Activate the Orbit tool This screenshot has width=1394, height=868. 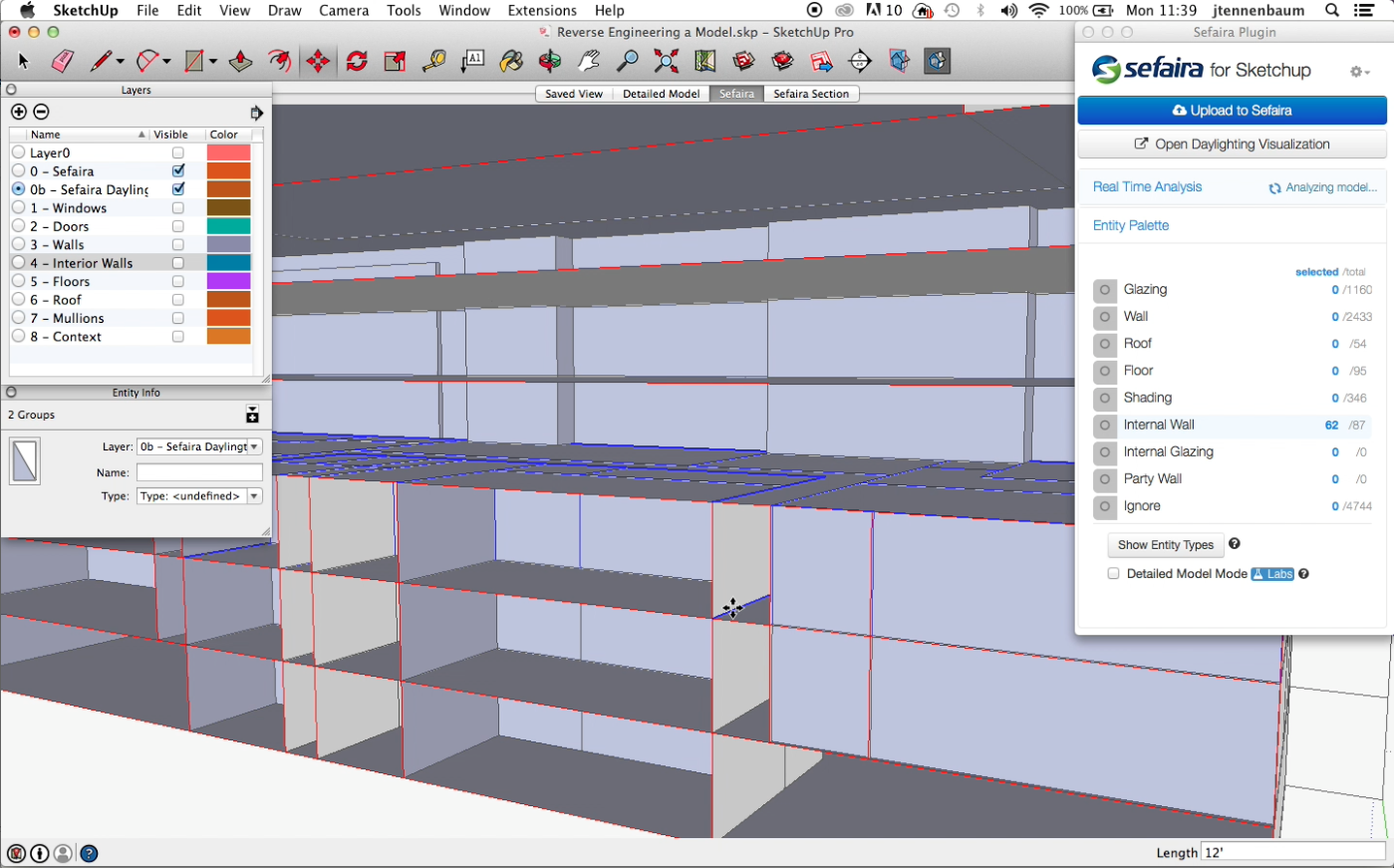click(x=550, y=62)
